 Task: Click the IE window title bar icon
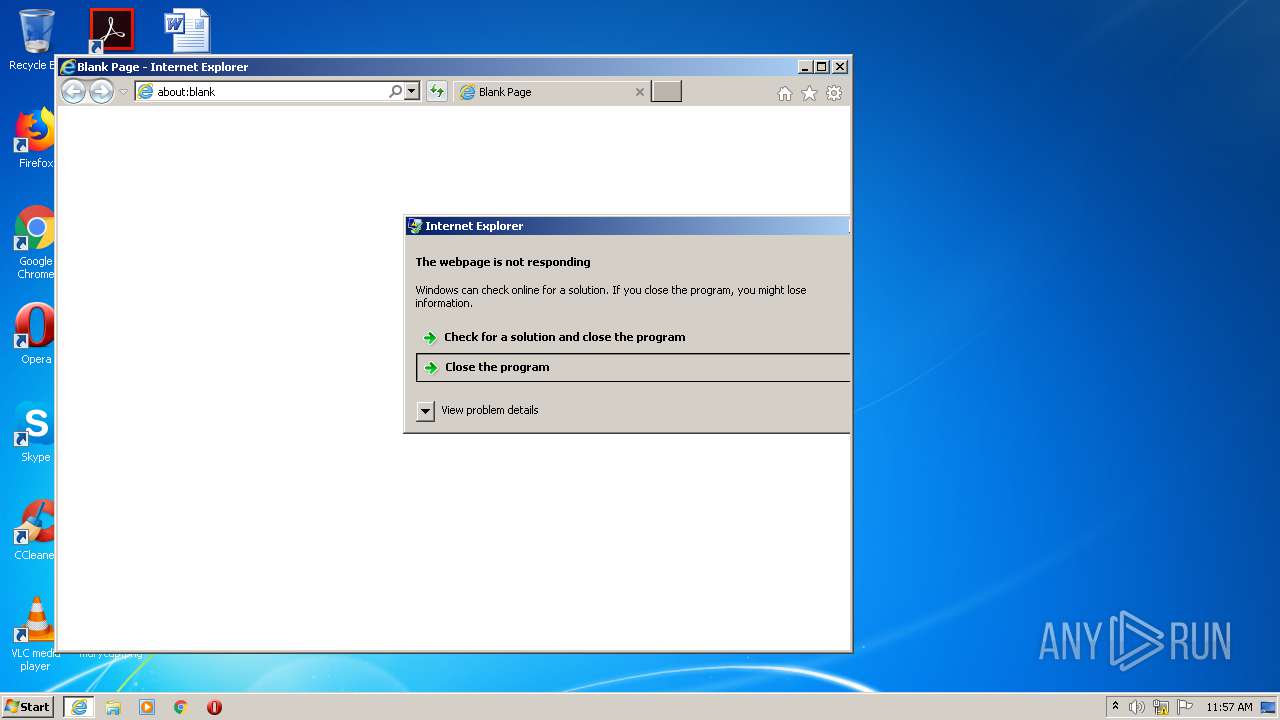click(x=68, y=67)
